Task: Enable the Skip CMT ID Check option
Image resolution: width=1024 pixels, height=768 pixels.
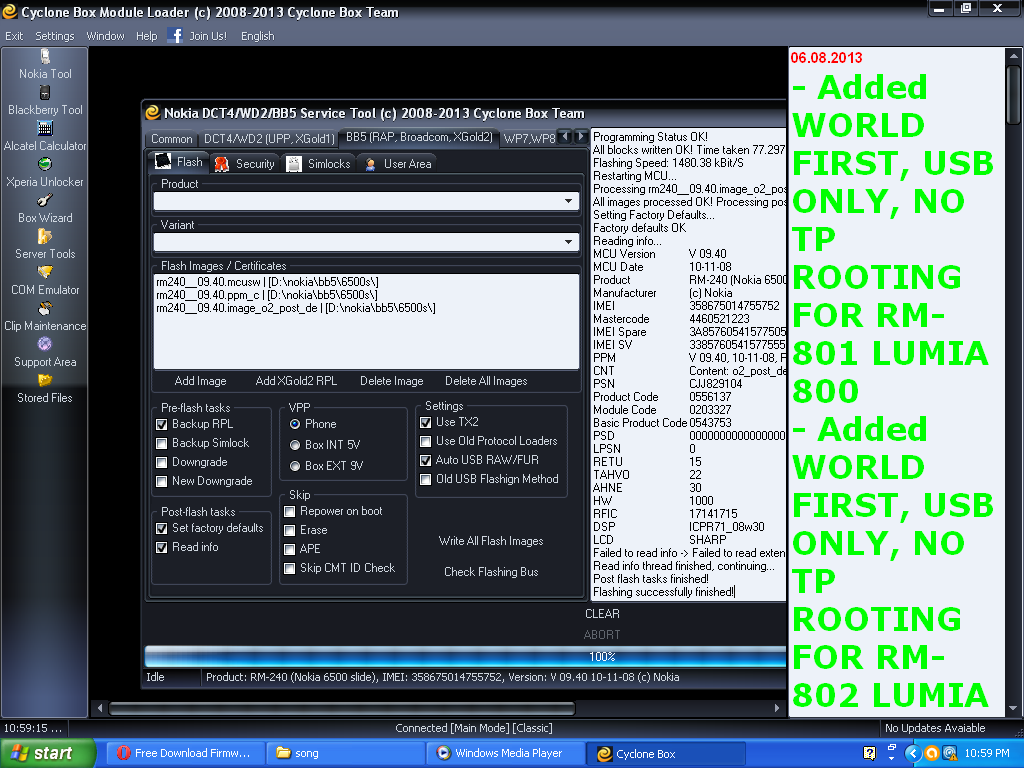Action: pyautogui.click(x=290, y=568)
